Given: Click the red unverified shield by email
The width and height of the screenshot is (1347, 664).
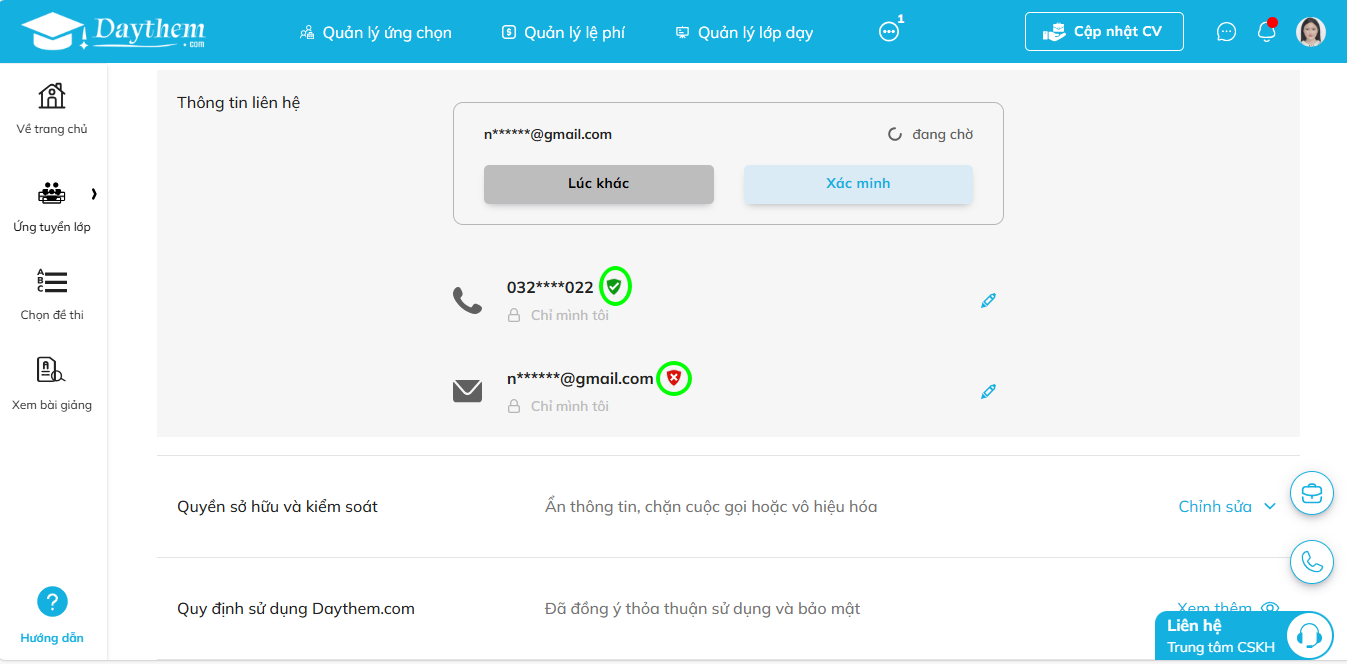Looking at the screenshot, I should click(674, 378).
